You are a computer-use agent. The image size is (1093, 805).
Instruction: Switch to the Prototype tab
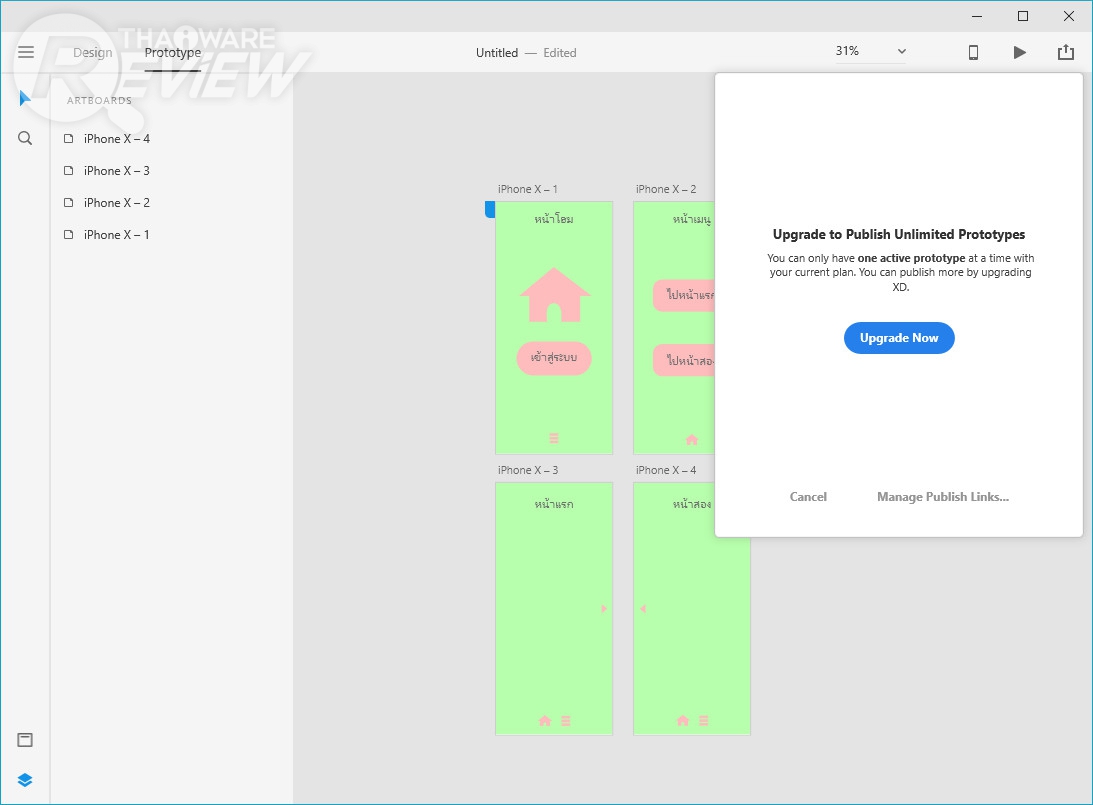click(x=173, y=52)
